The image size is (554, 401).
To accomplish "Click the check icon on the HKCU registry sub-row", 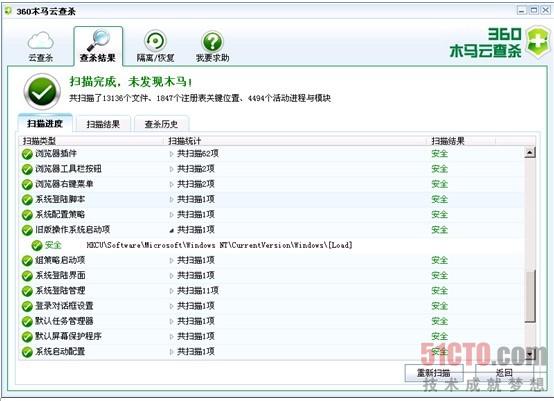I will (x=37, y=246).
